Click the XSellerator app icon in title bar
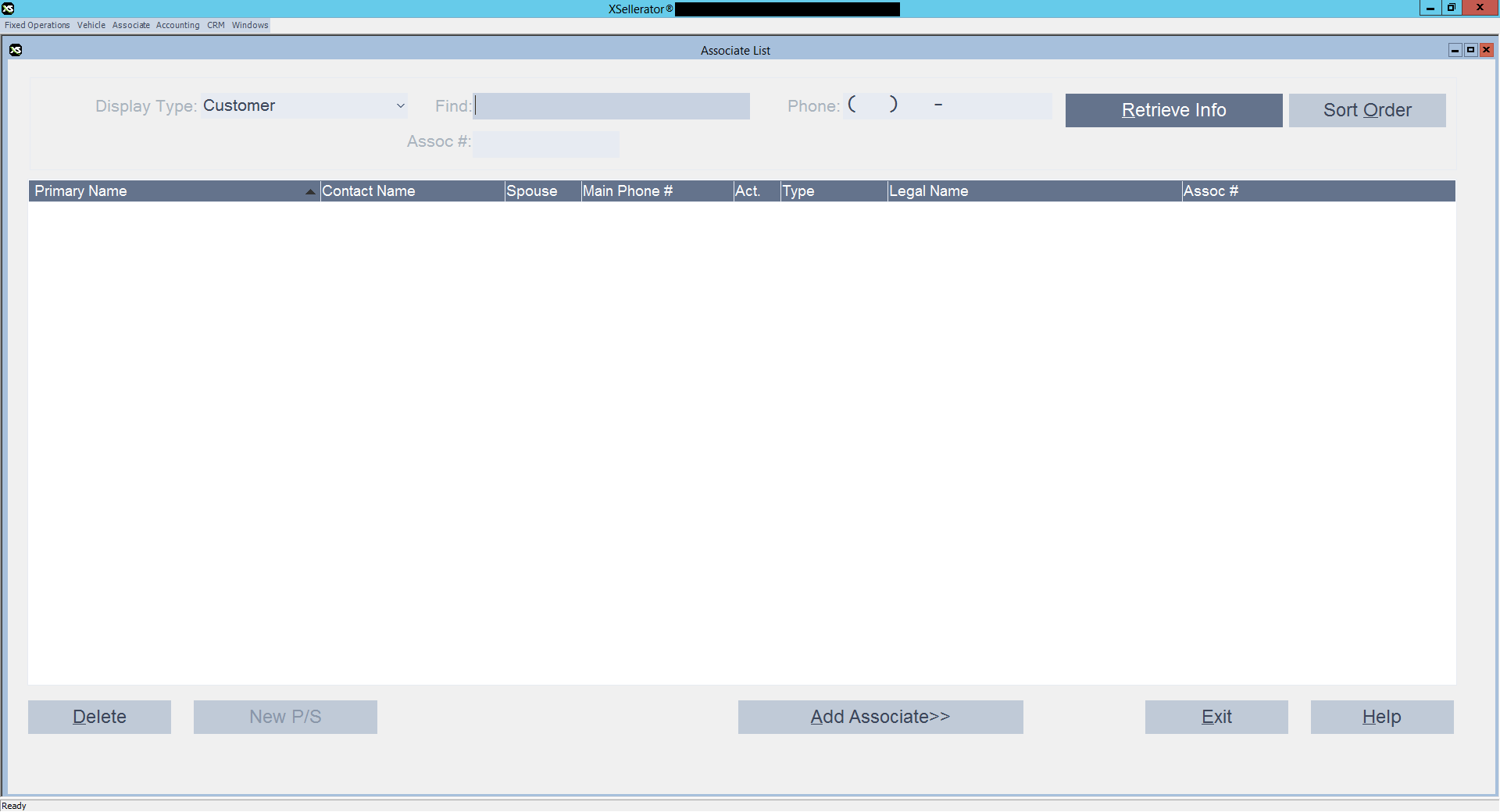The width and height of the screenshot is (1500, 812). 8,9
